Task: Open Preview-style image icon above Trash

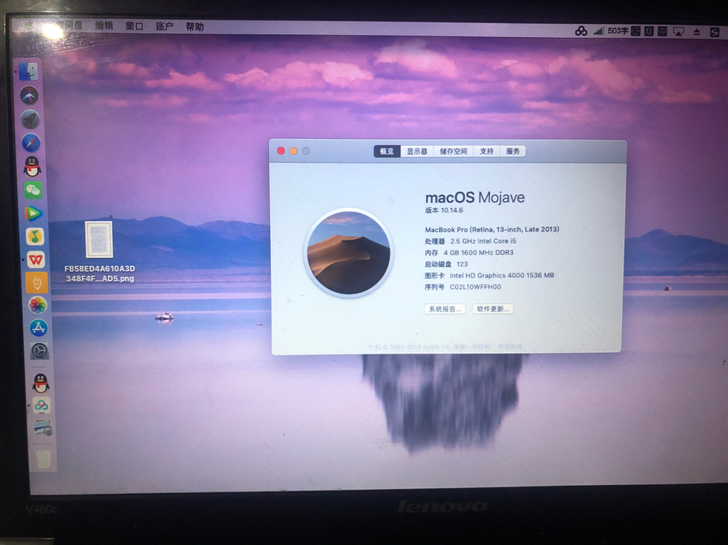Action: [x=43, y=428]
